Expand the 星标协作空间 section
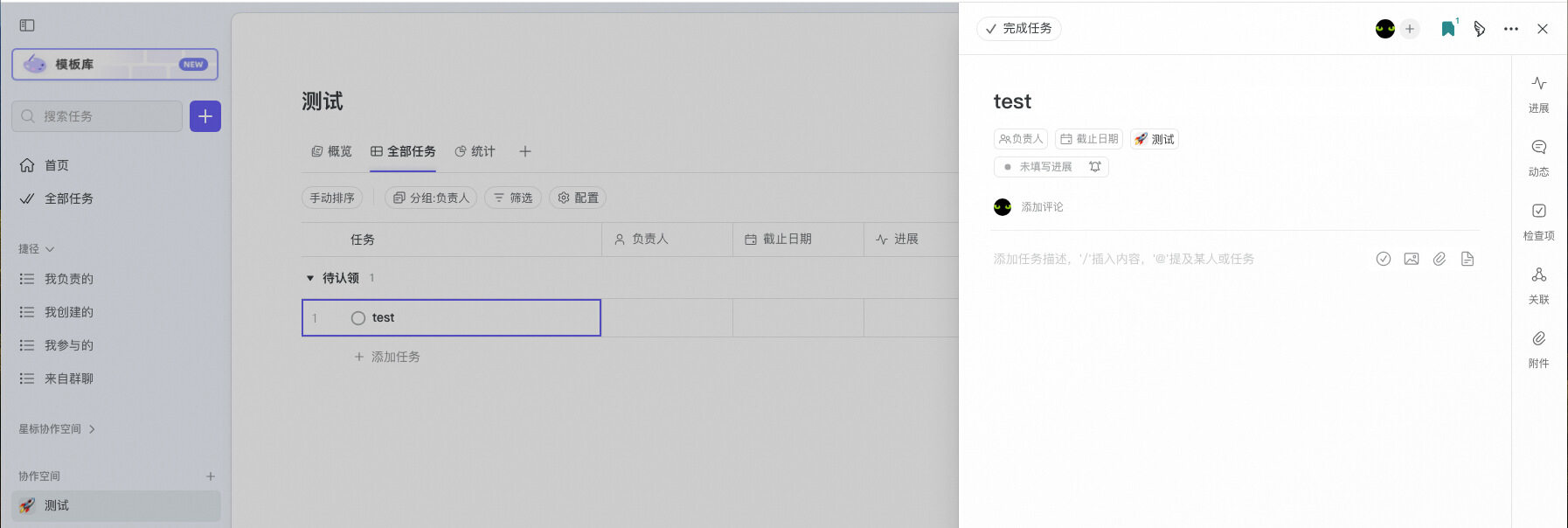The width and height of the screenshot is (1568, 528). coord(92,429)
